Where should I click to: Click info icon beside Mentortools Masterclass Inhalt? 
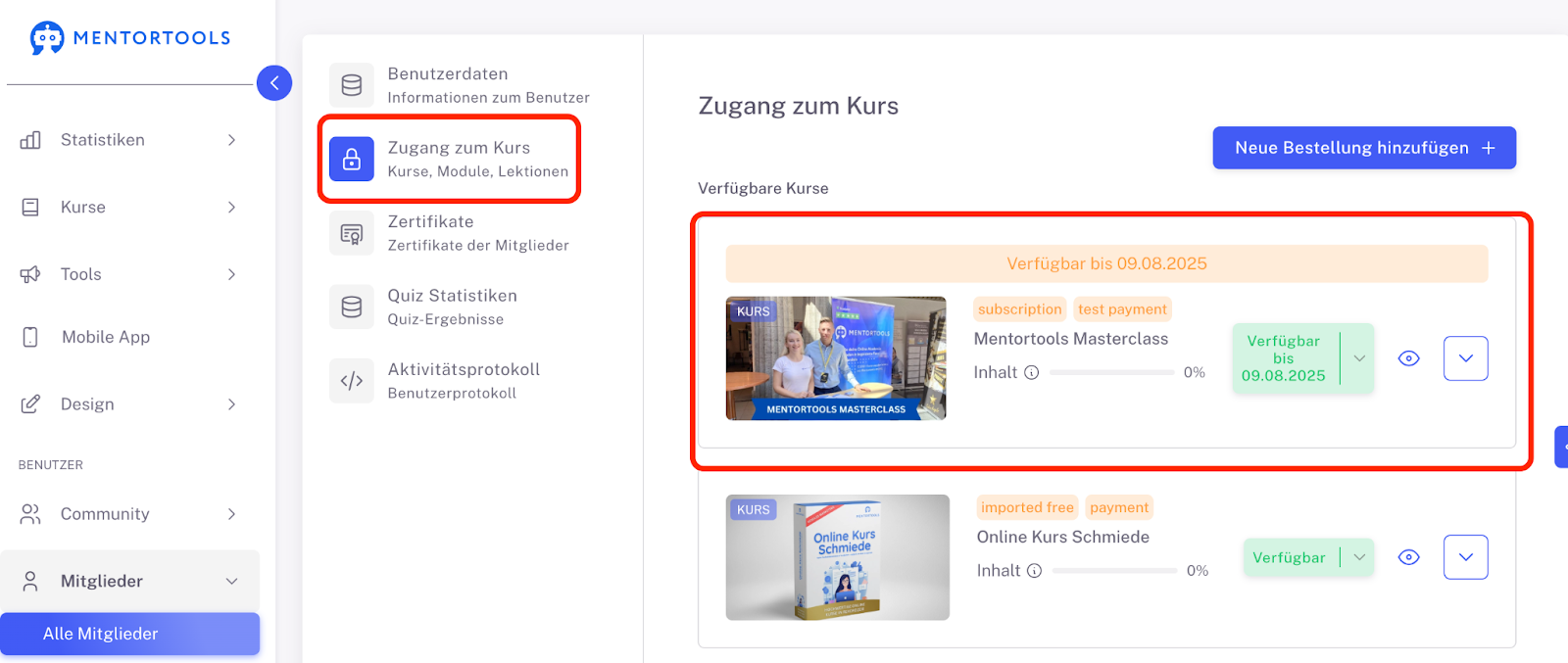coord(1031,372)
